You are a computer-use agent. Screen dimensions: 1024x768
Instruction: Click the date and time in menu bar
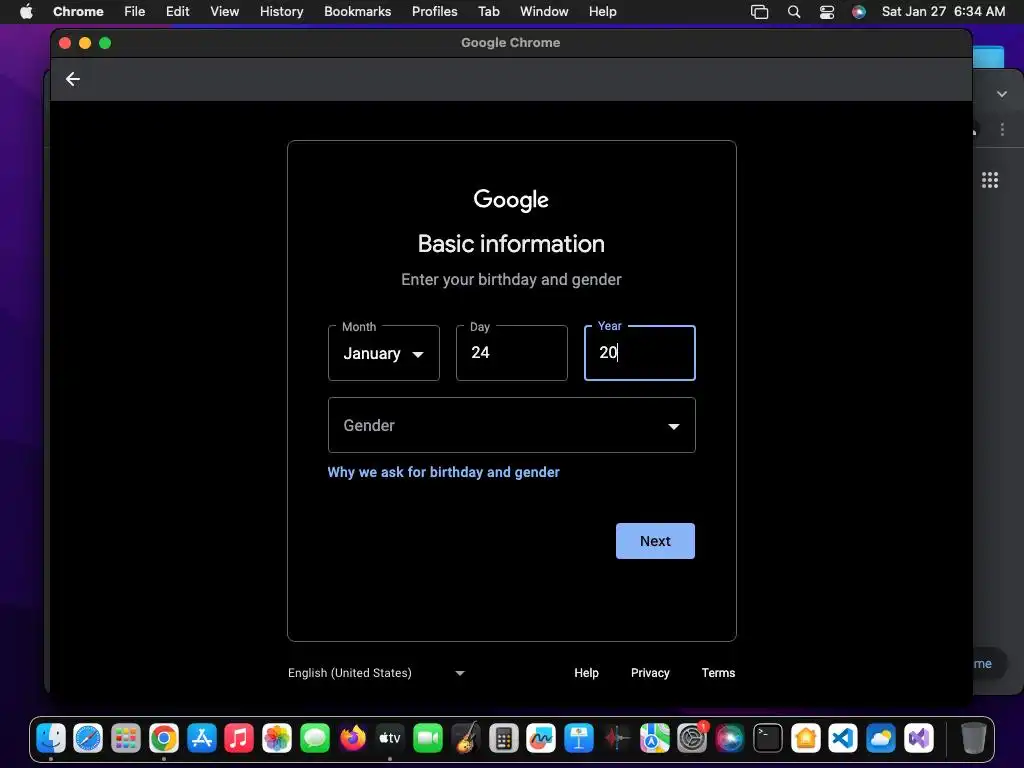point(943,12)
